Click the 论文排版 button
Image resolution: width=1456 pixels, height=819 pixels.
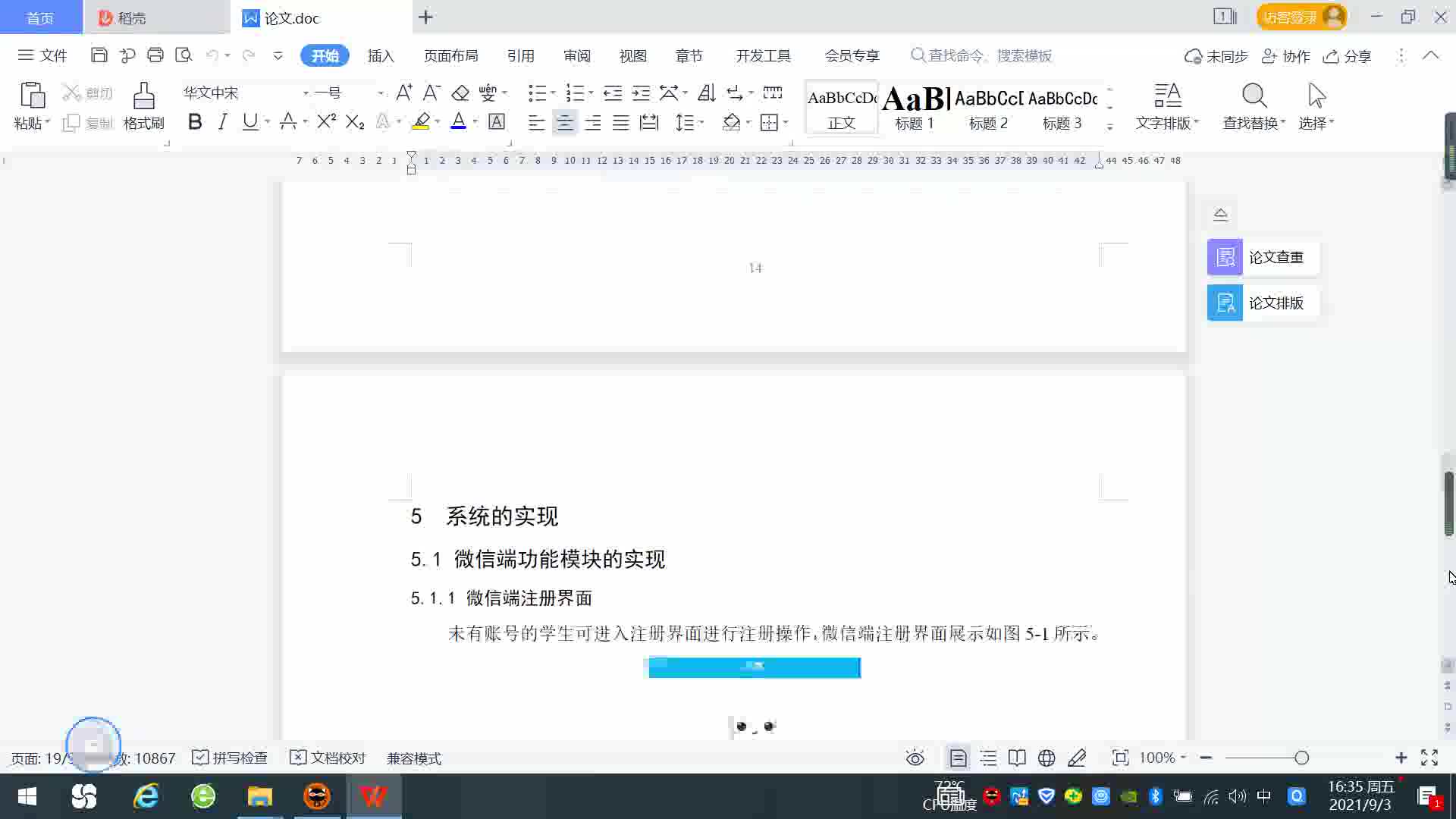point(1263,303)
